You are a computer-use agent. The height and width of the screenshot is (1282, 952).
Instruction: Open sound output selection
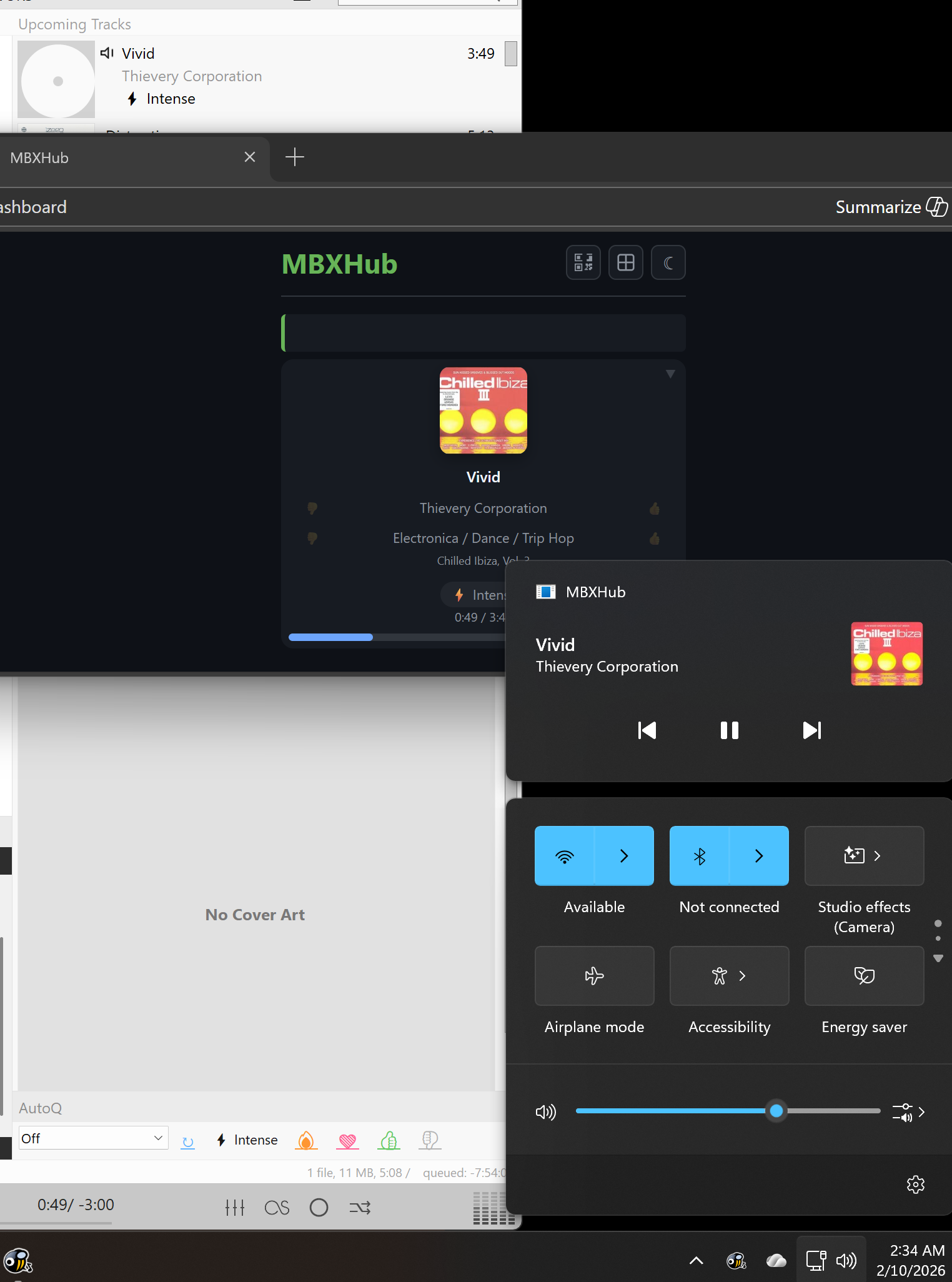pyautogui.click(x=909, y=1112)
